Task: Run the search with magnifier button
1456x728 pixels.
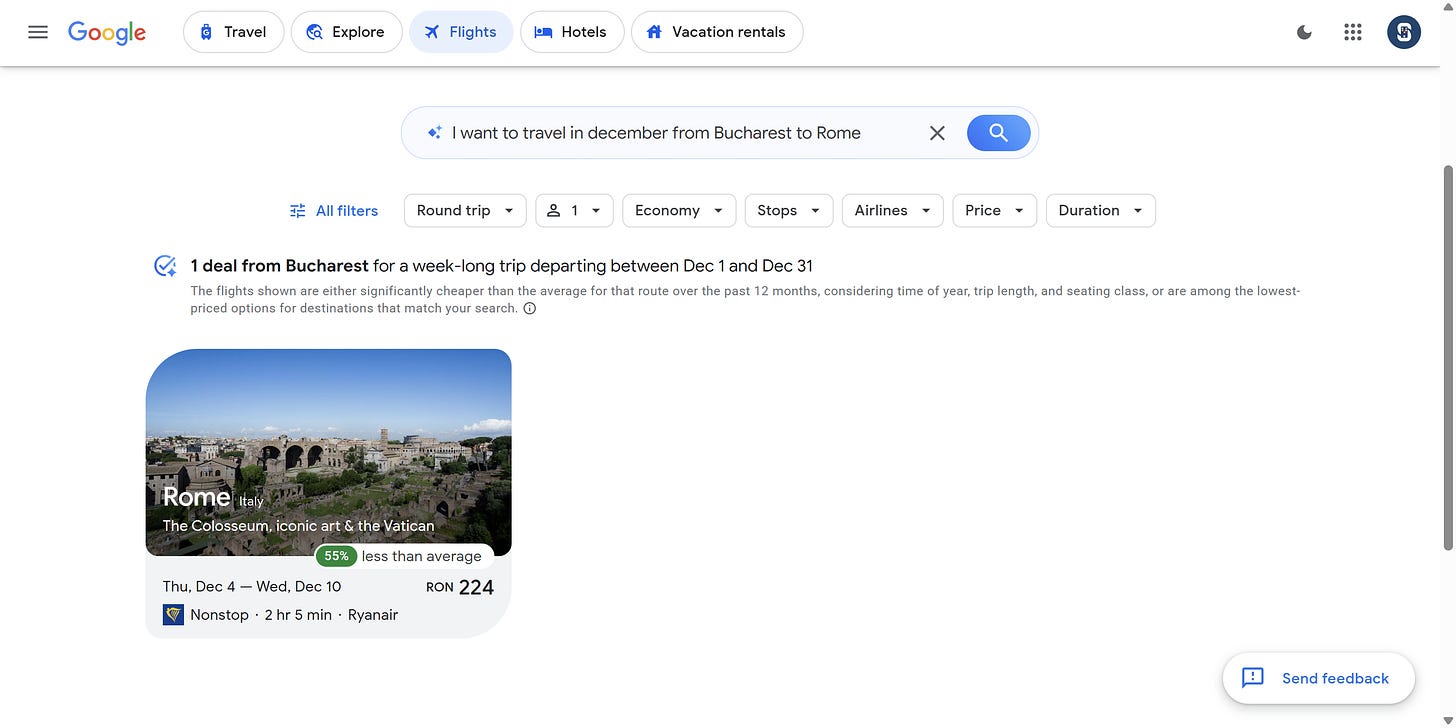Action: [x=998, y=133]
